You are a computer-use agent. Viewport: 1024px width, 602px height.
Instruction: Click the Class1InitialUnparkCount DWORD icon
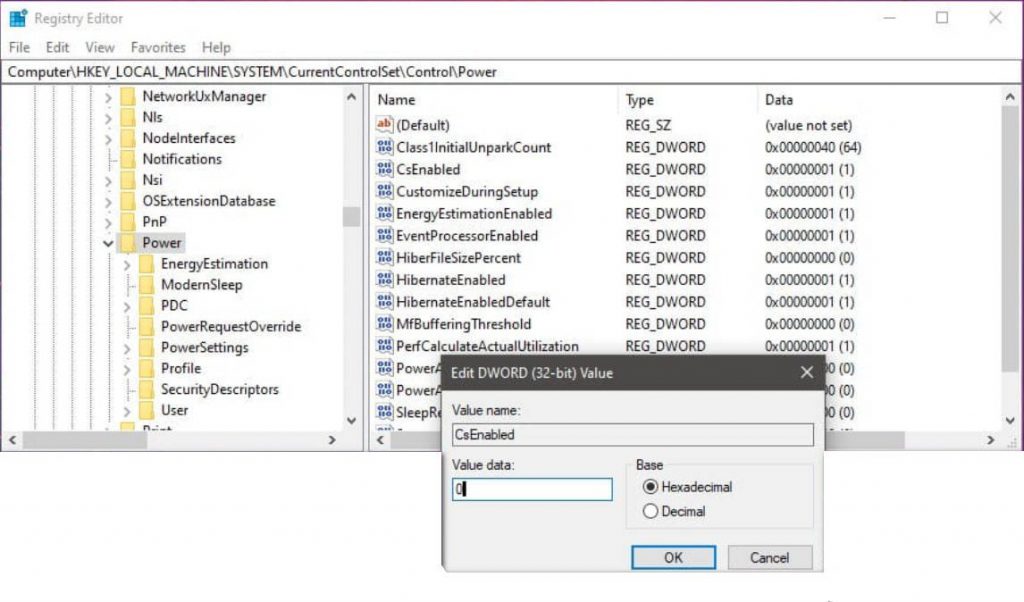(385, 147)
